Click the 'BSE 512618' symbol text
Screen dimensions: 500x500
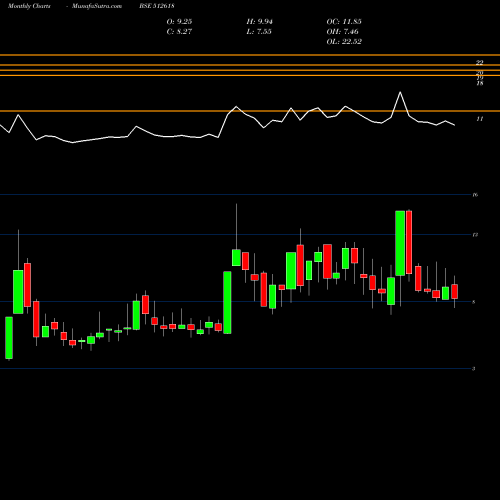[157, 6]
